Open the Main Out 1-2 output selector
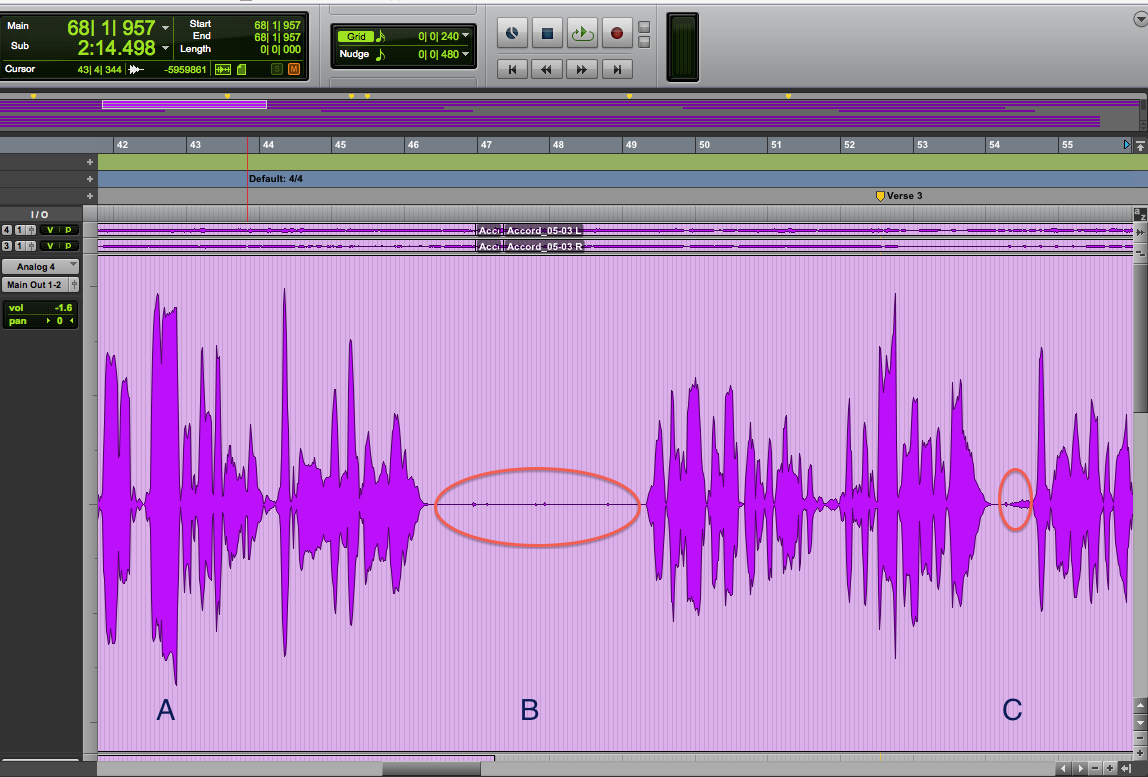 34,285
